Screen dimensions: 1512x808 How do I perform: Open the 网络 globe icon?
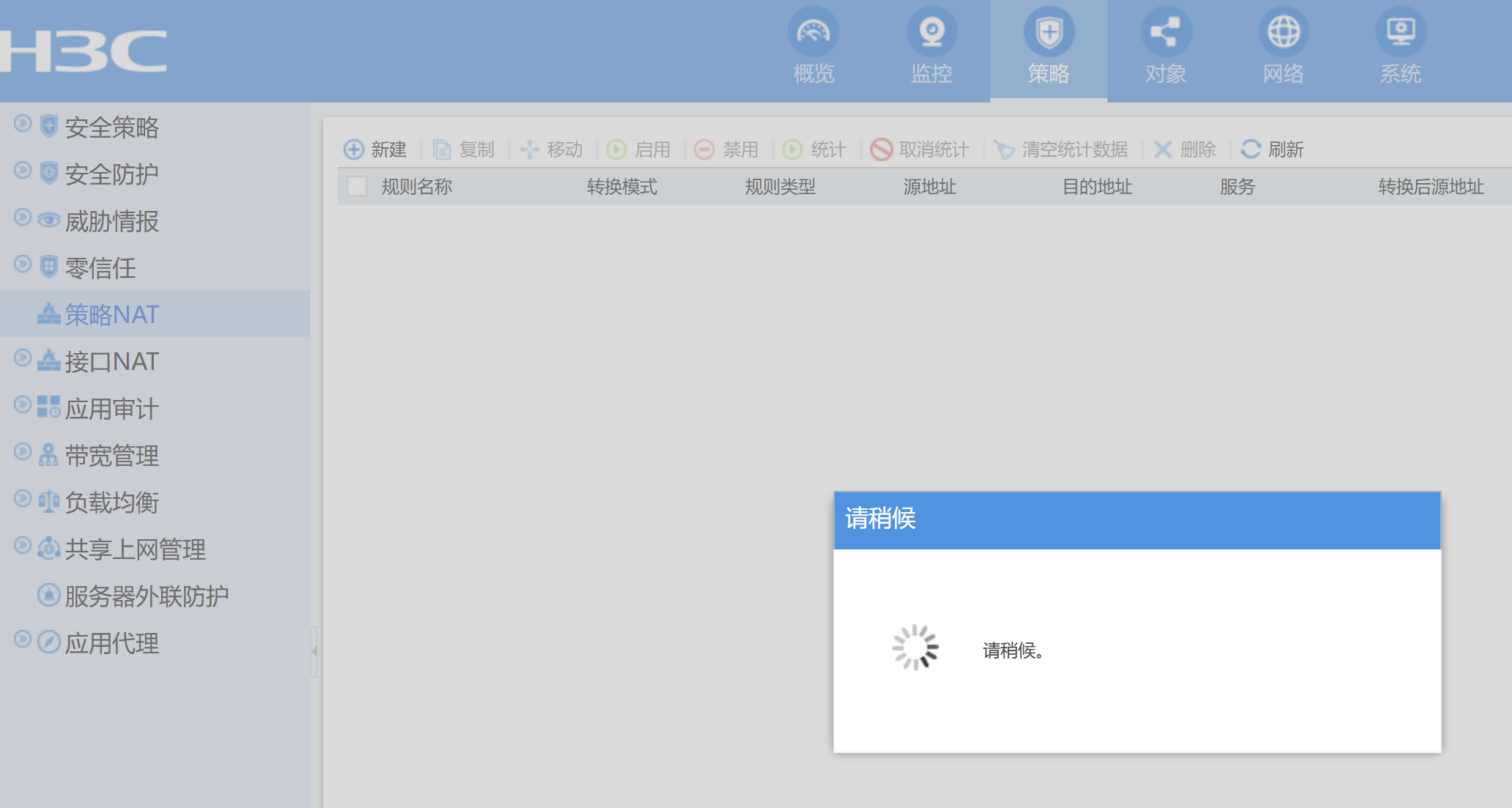(1283, 32)
